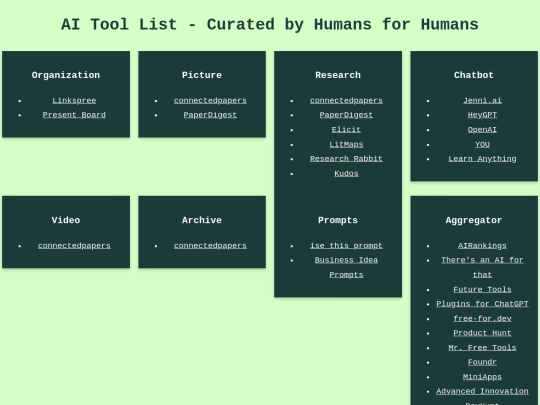Open the HeyGPT link
The height and width of the screenshot is (405, 540).
pos(482,115)
